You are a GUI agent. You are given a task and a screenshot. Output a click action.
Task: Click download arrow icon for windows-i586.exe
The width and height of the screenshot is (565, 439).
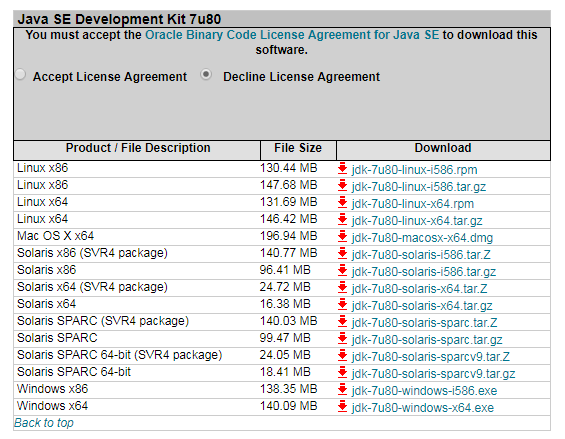[342, 390]
